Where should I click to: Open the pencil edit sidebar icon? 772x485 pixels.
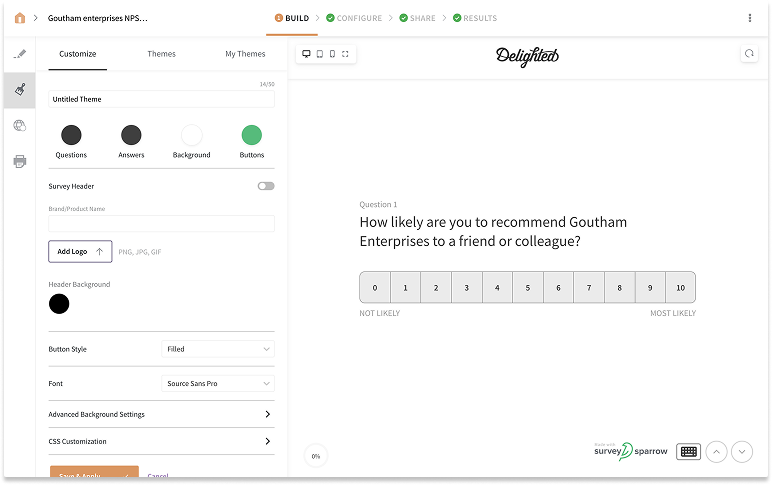pos(20,54)
